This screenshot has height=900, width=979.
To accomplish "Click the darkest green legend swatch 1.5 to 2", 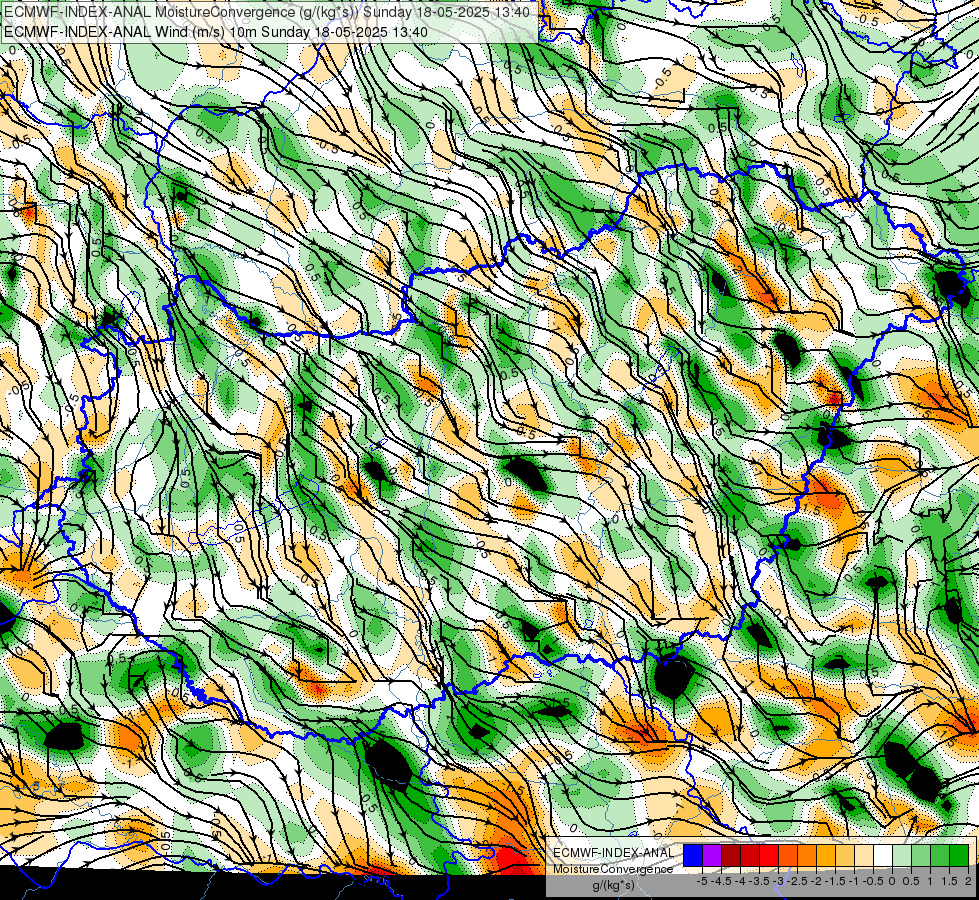I will [959, 856].
